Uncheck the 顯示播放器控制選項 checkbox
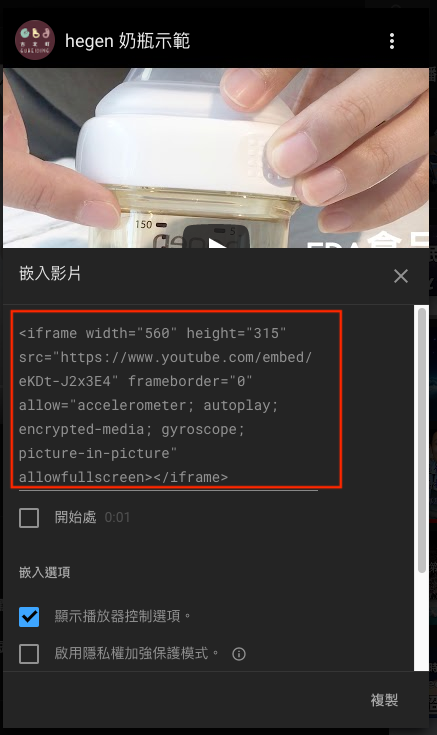The width and height of the screenshot is (437, 735). coord(29,616)
